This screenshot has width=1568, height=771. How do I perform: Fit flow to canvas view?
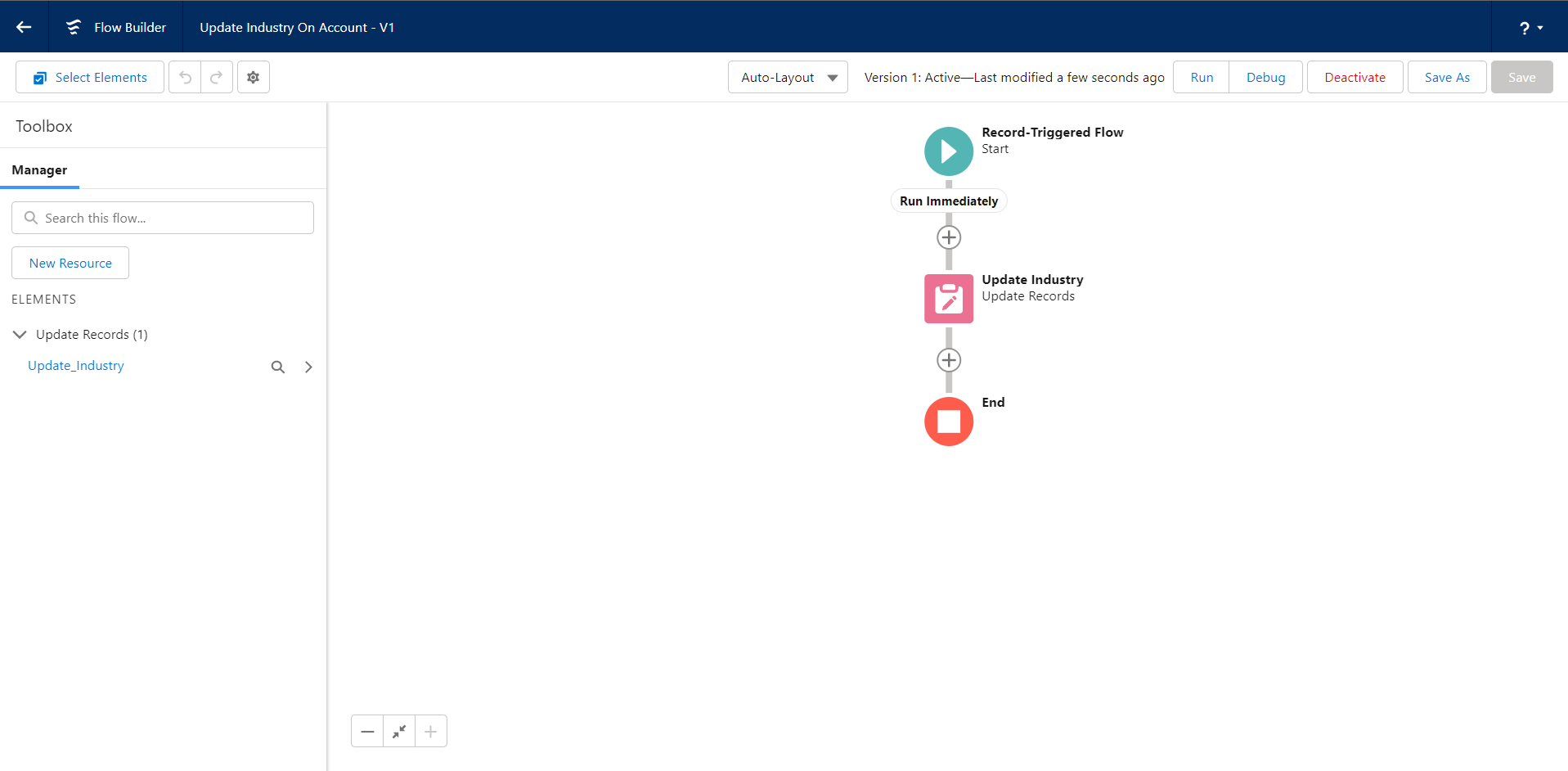[399, 731]
